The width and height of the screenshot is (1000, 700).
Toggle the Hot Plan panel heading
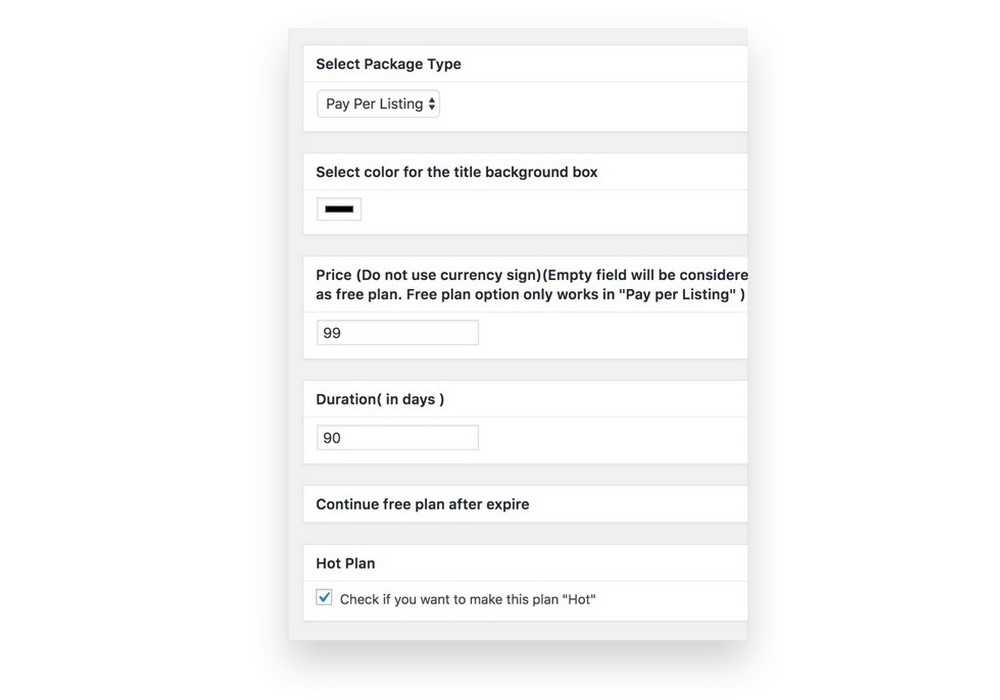coord(345,563)
